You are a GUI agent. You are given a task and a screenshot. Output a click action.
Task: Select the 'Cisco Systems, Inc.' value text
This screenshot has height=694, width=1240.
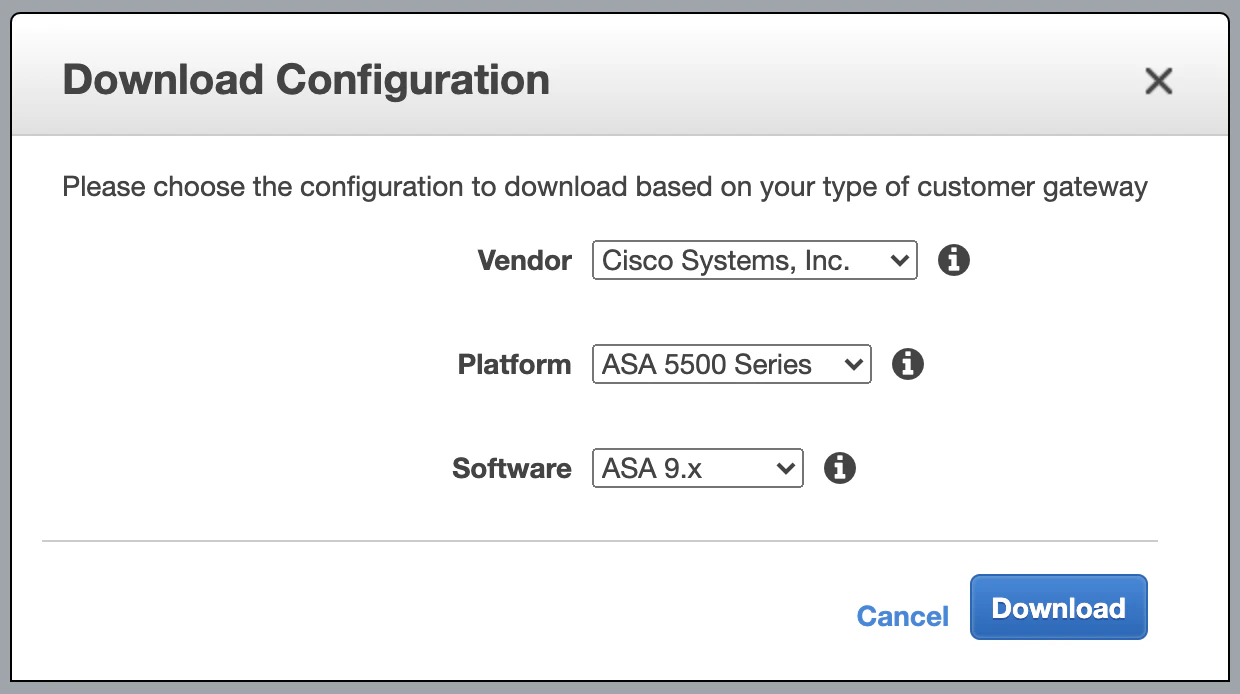(x=726, y=261)
